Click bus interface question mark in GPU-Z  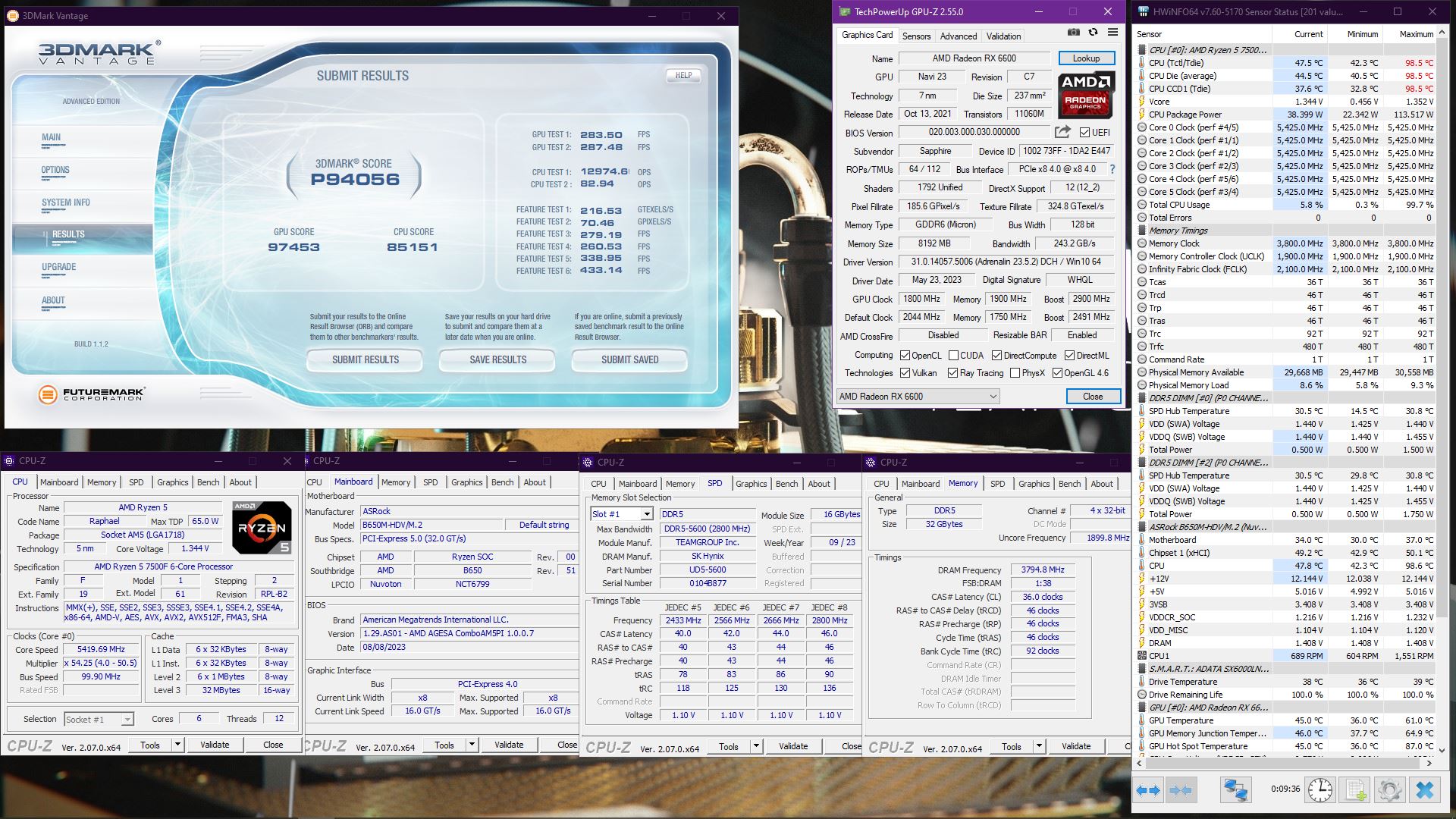(x=1112, y=170)
